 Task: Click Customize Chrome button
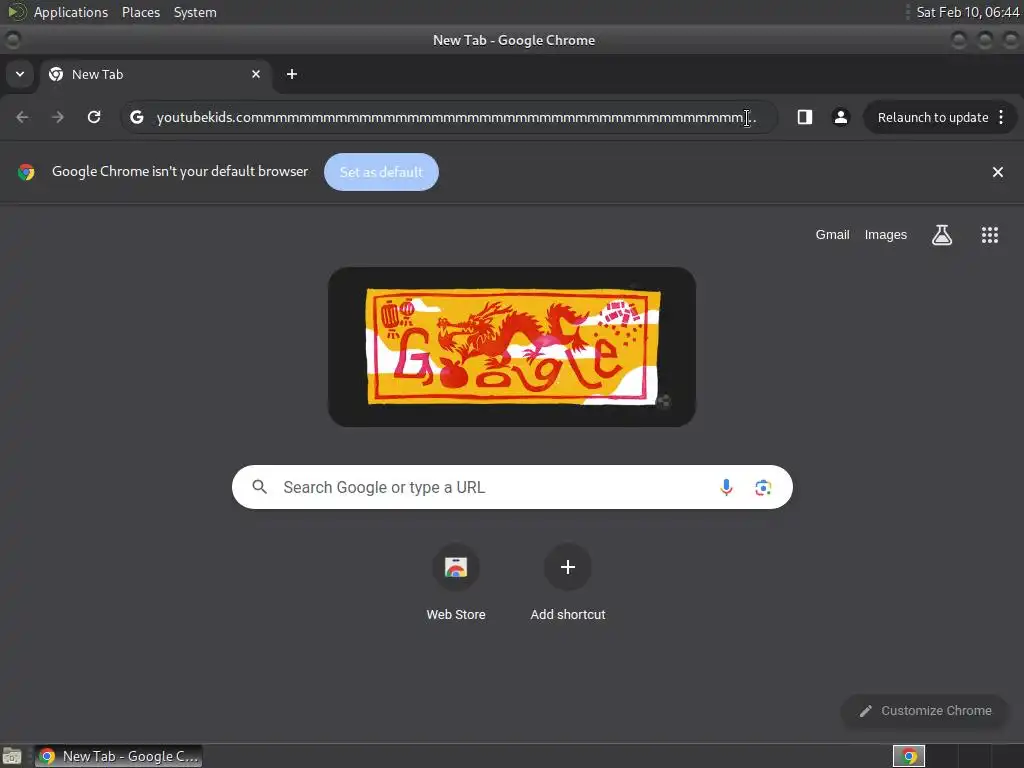click(x=925, y=711)
